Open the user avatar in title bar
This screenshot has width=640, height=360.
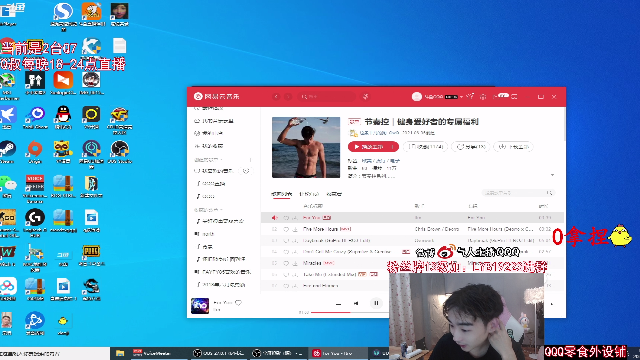(x=417, y=97)
